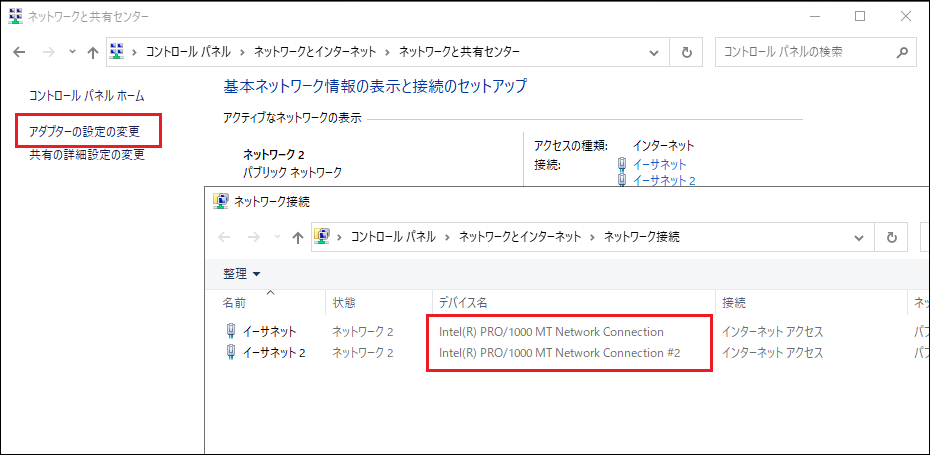Click イーサネット 2 connection link
Viewport: 930px width, 455px height.
click(664, 181)
